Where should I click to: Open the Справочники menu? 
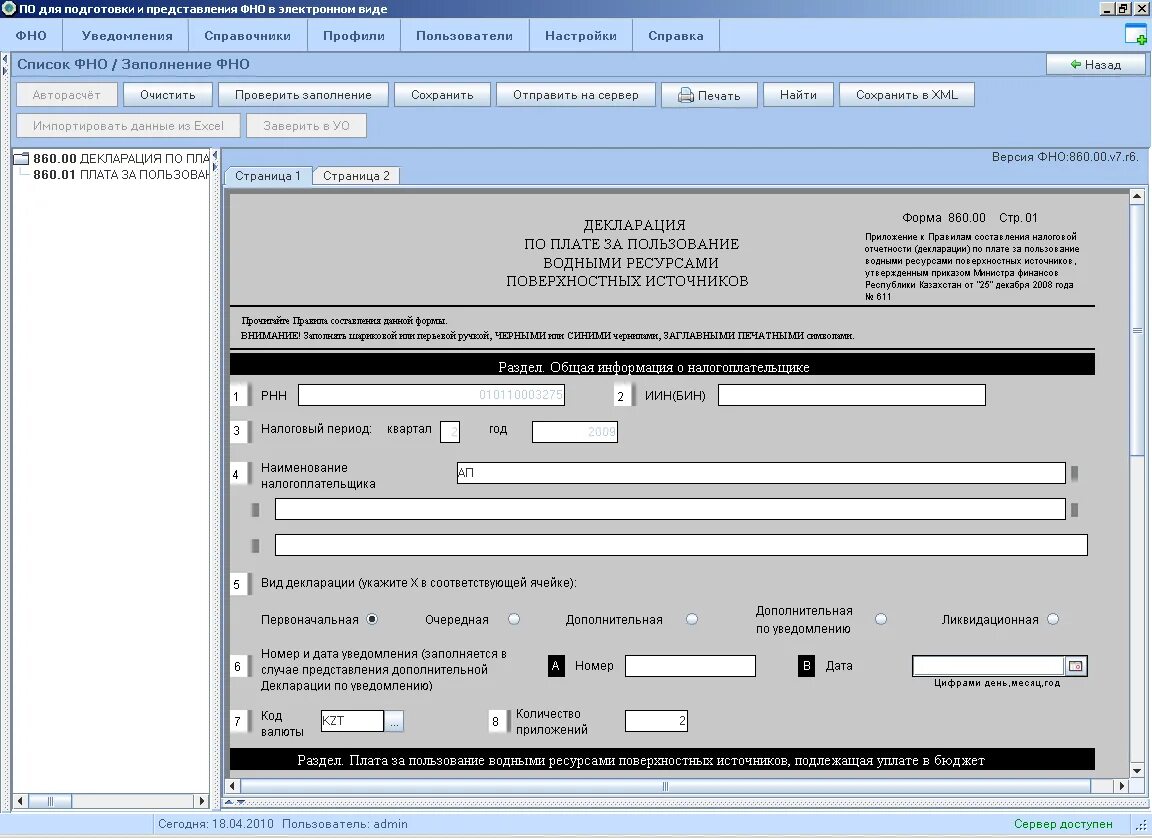[x=247, y=33]
